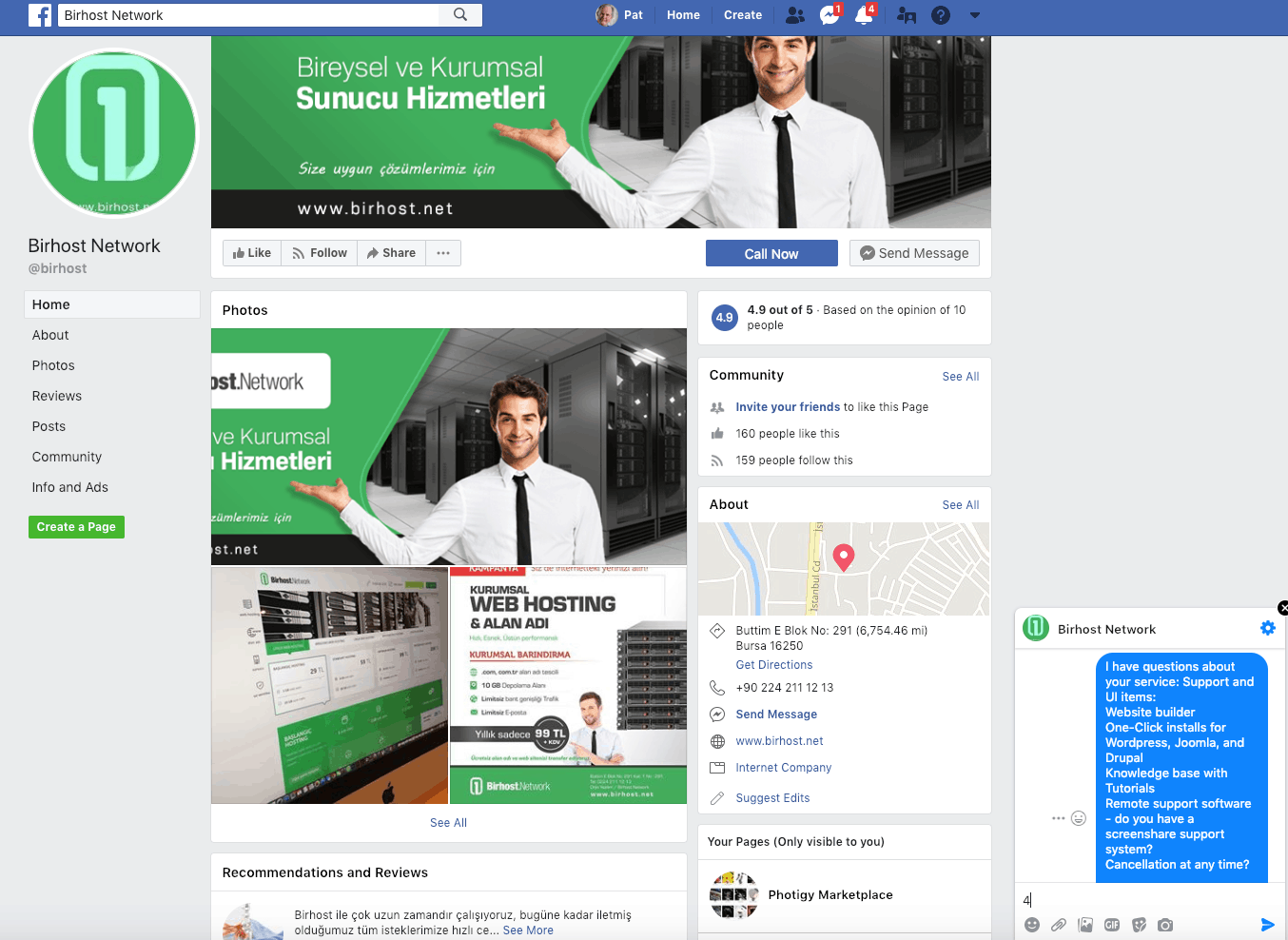Select Home tab in left sidebar

pyautogui.click(x=112, y=304)
